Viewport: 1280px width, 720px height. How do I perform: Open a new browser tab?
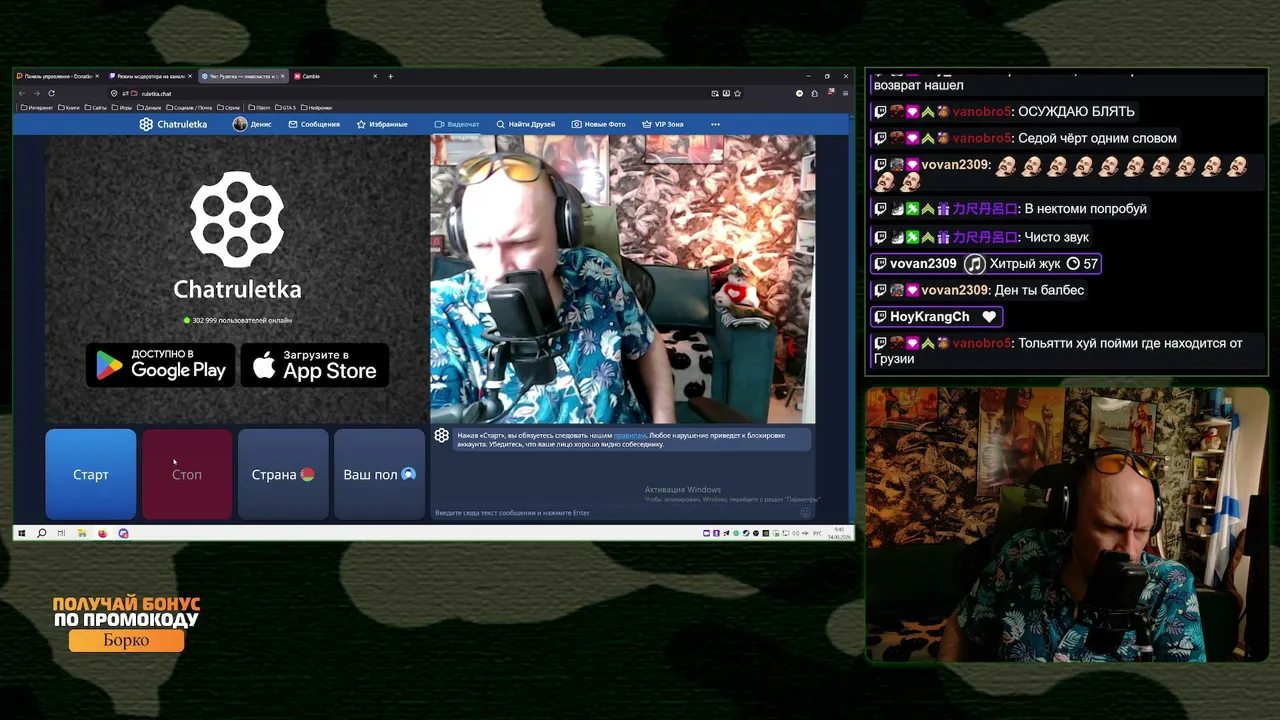(x=391, y=76)
